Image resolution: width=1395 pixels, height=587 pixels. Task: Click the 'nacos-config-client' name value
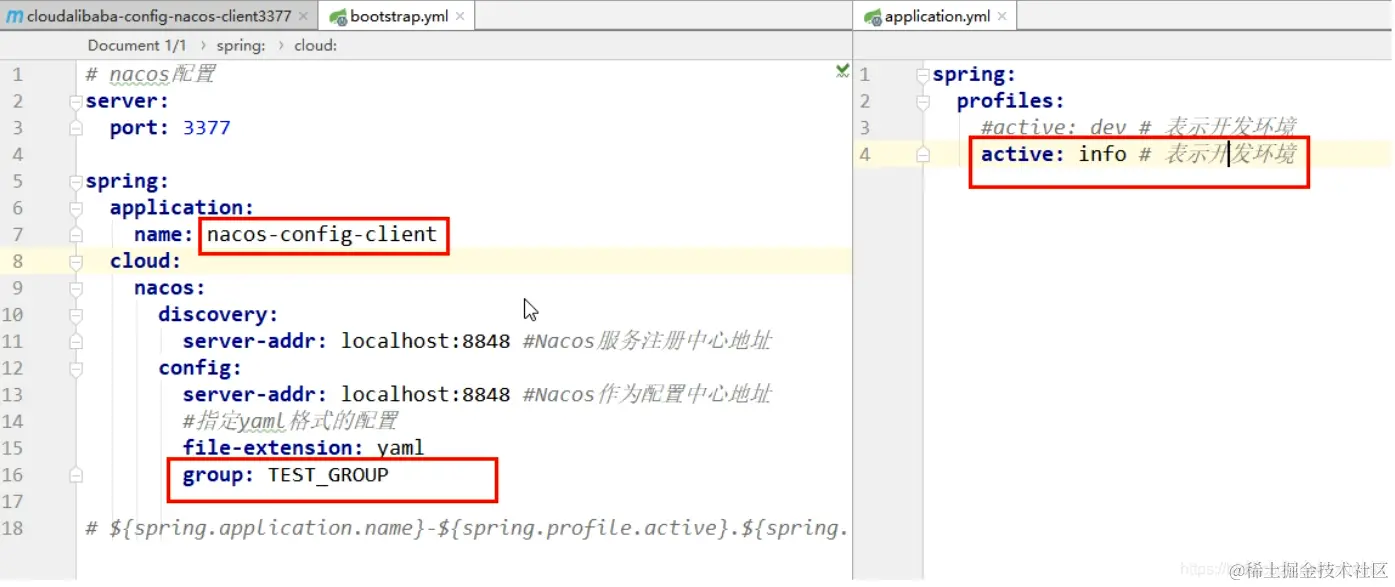[x=322, y=234]
